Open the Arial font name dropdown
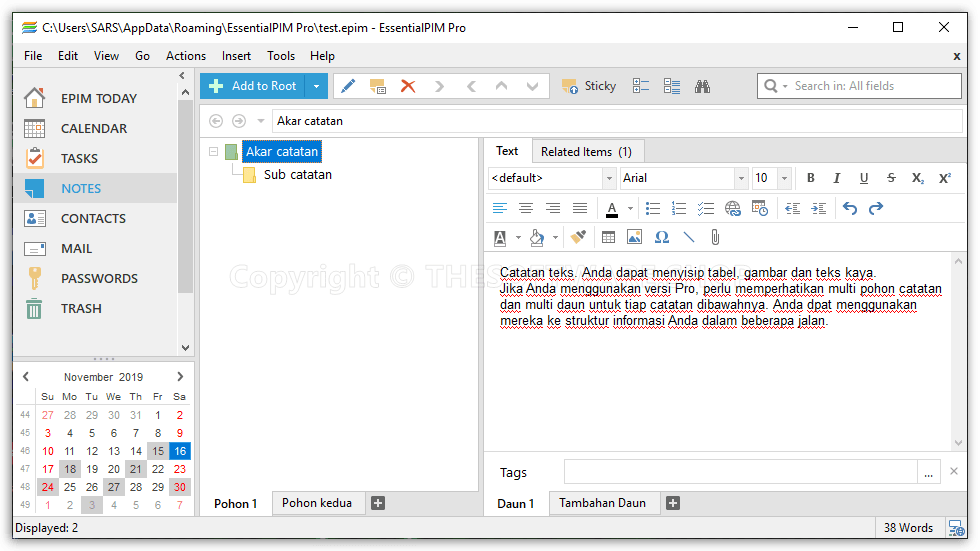Viewport: 980px width, 551px height. point(741,178)
